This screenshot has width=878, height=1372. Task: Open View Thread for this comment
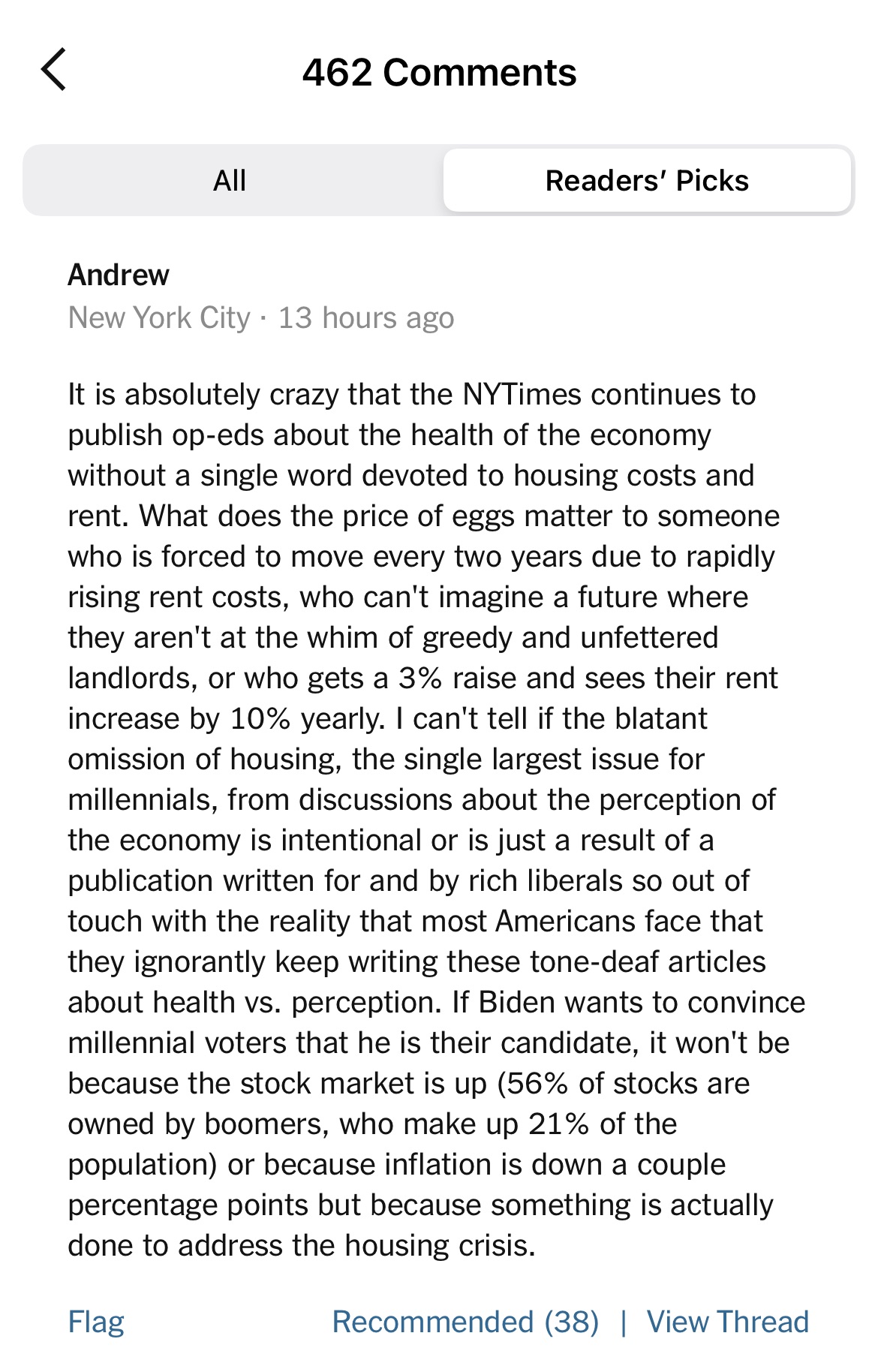point(727,1322)
